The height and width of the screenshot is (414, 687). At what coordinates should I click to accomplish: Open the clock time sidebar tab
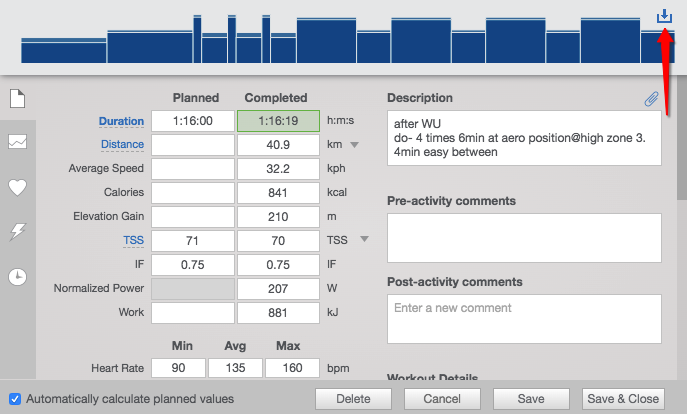click(x=18, y=277)
